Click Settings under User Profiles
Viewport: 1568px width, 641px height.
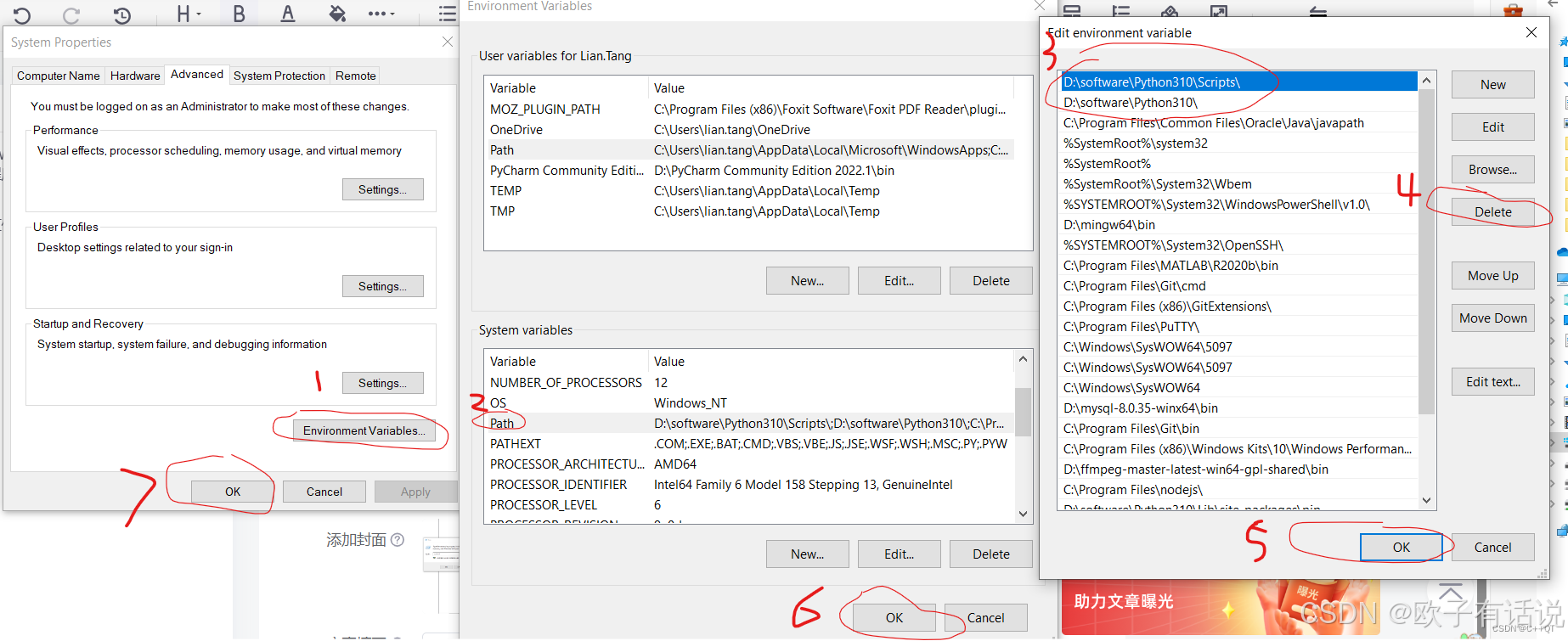pyautogui.click(x=383, y=286)
